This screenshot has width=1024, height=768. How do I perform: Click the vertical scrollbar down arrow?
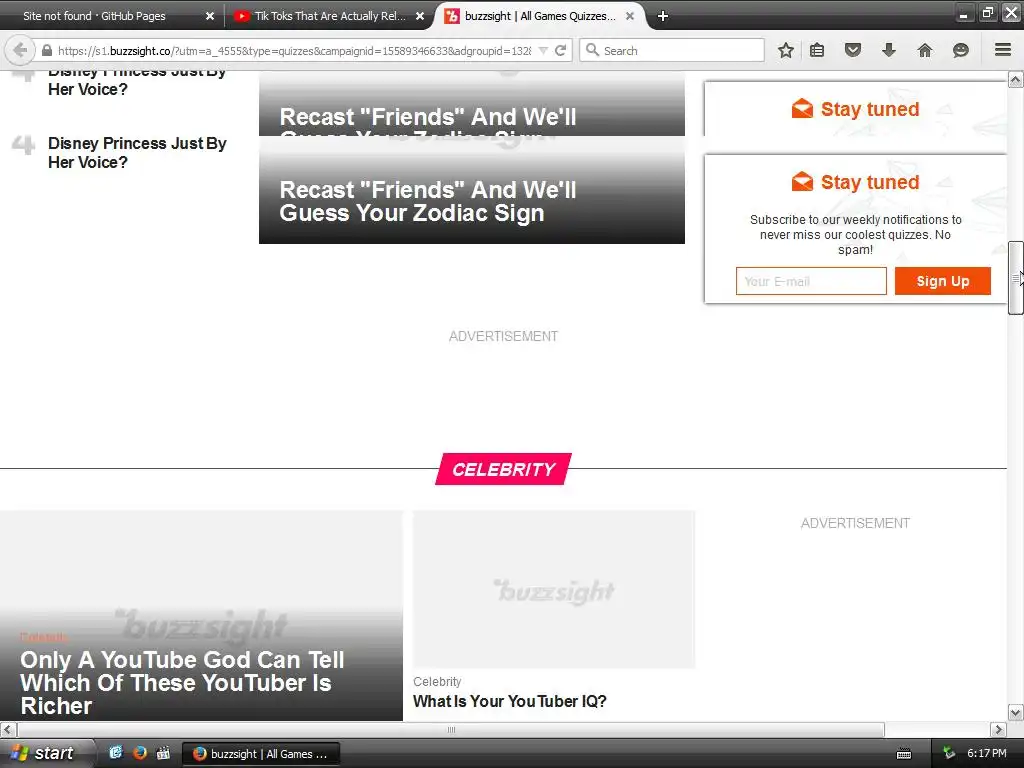[1015, 712]
